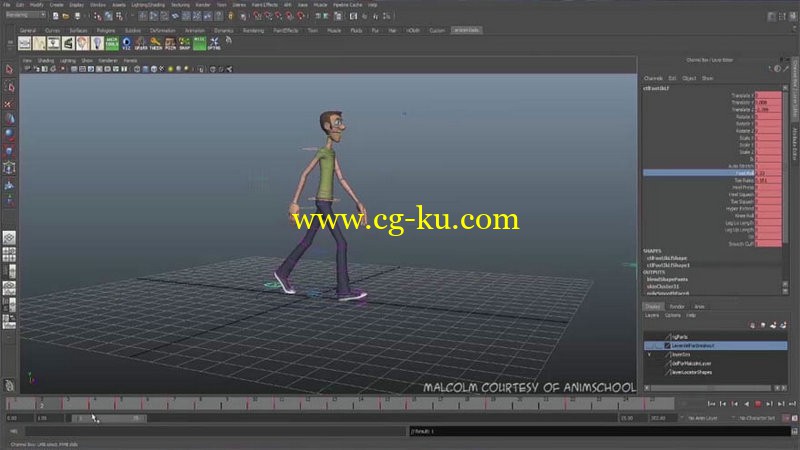Activate the Scale tool in toolbox
The height and width of the screenshot is (450, 800).
click(9, 152)
